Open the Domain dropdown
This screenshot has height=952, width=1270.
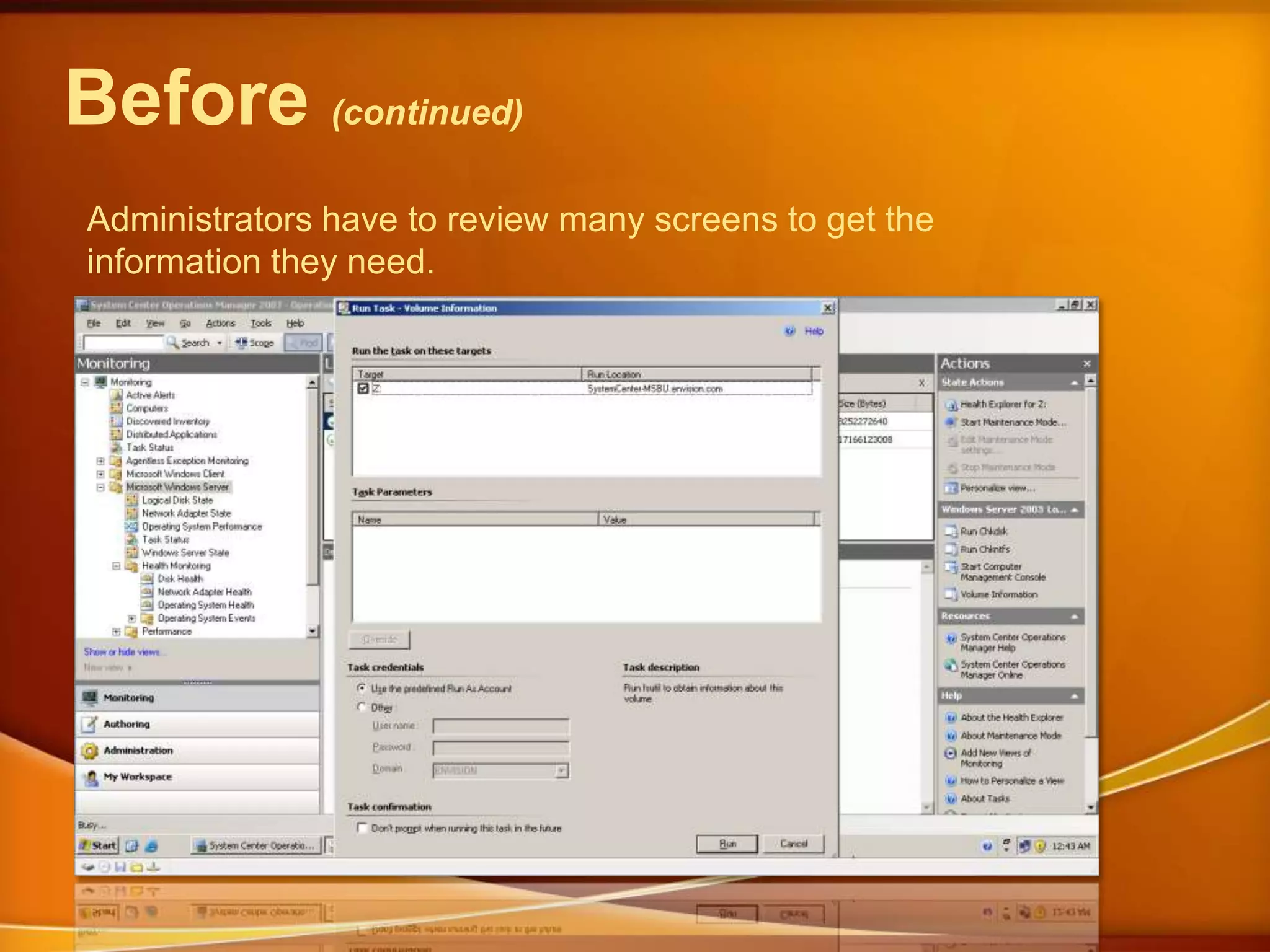pyautogui.click(x=561, y=770)
